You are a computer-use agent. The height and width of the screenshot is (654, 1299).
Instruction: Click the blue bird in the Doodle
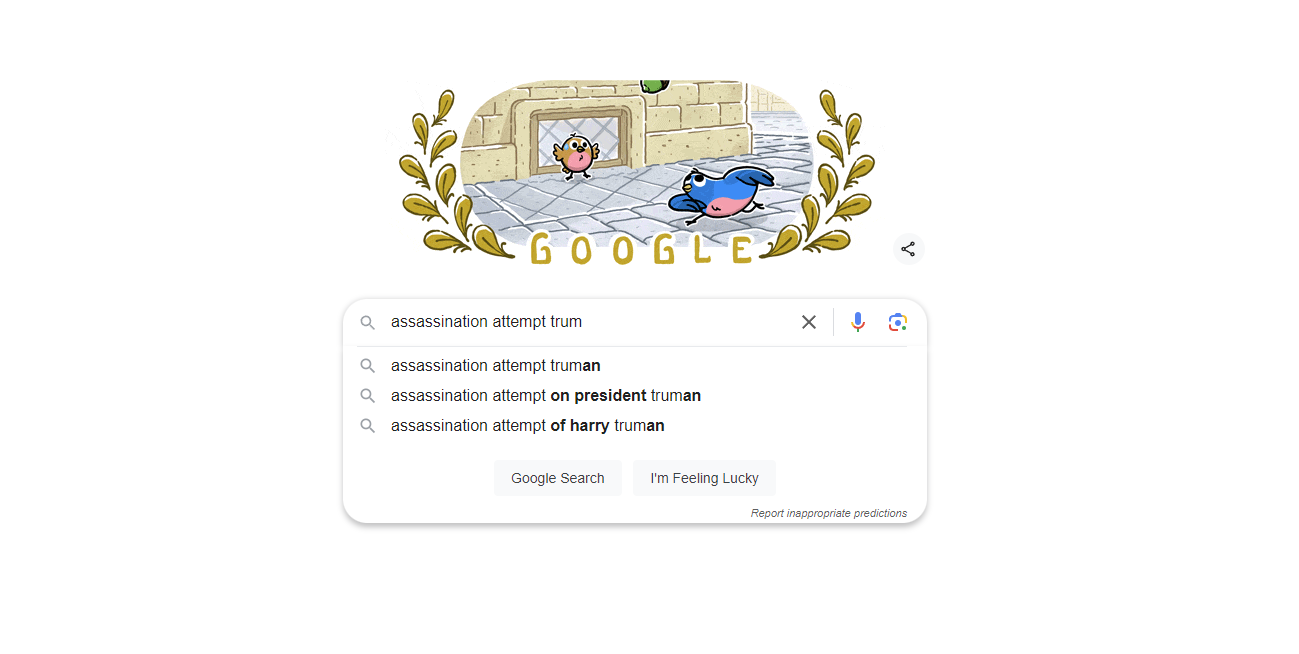[x=721, y=194]
